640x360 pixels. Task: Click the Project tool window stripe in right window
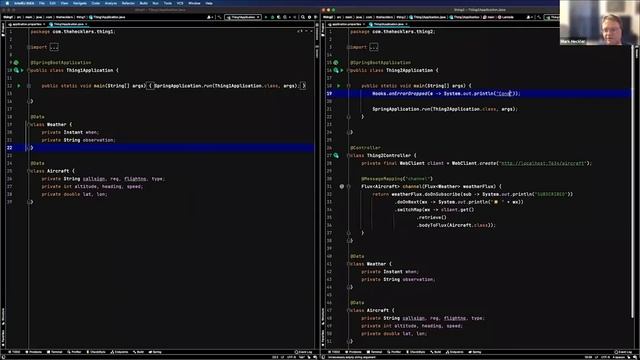click(x=322, y=30)
